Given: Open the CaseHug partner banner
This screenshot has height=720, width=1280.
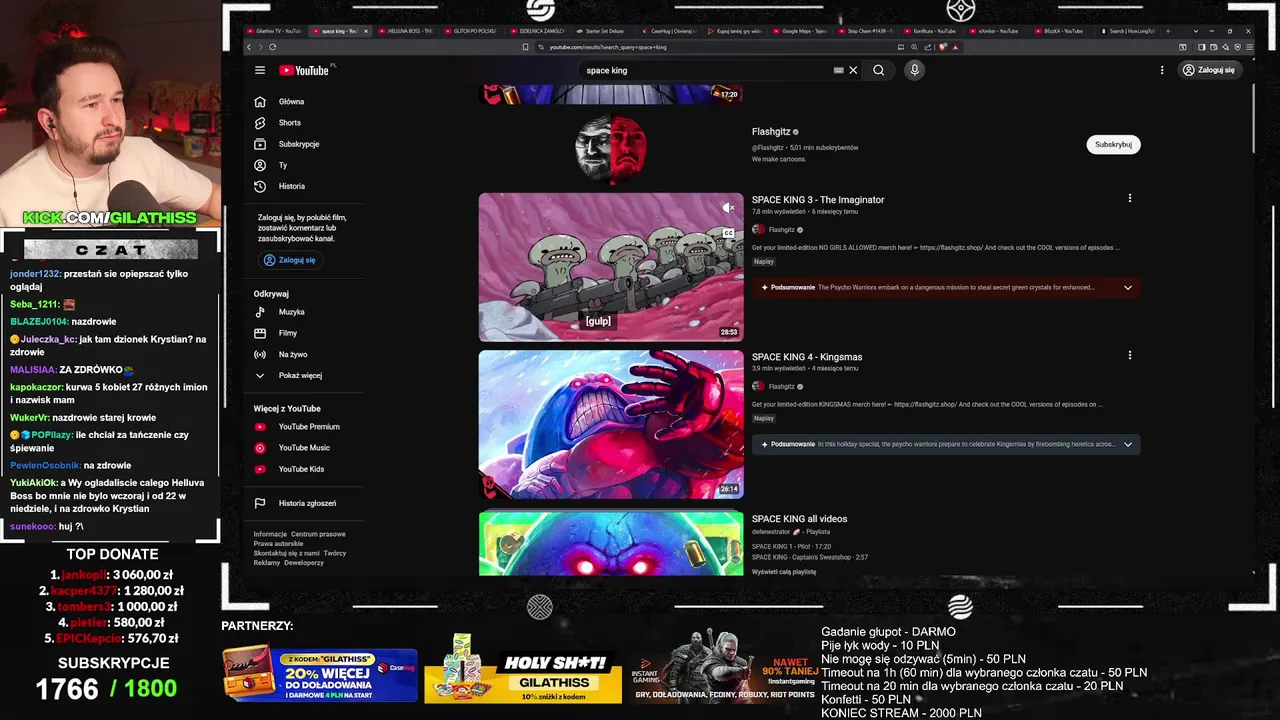Looking at the screenshot, I should [x=320, y=673].
